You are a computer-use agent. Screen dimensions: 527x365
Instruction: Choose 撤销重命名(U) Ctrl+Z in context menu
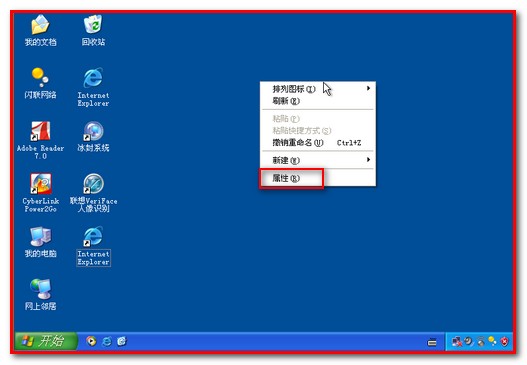tap(318, 143)
